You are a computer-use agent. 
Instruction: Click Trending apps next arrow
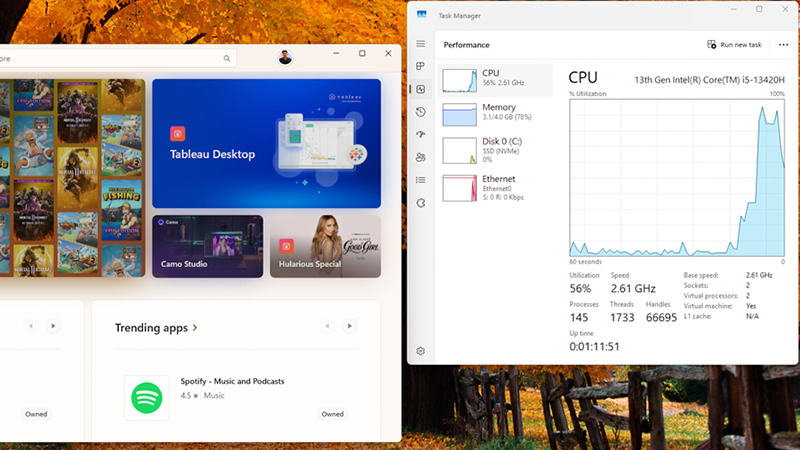(349, 326)
